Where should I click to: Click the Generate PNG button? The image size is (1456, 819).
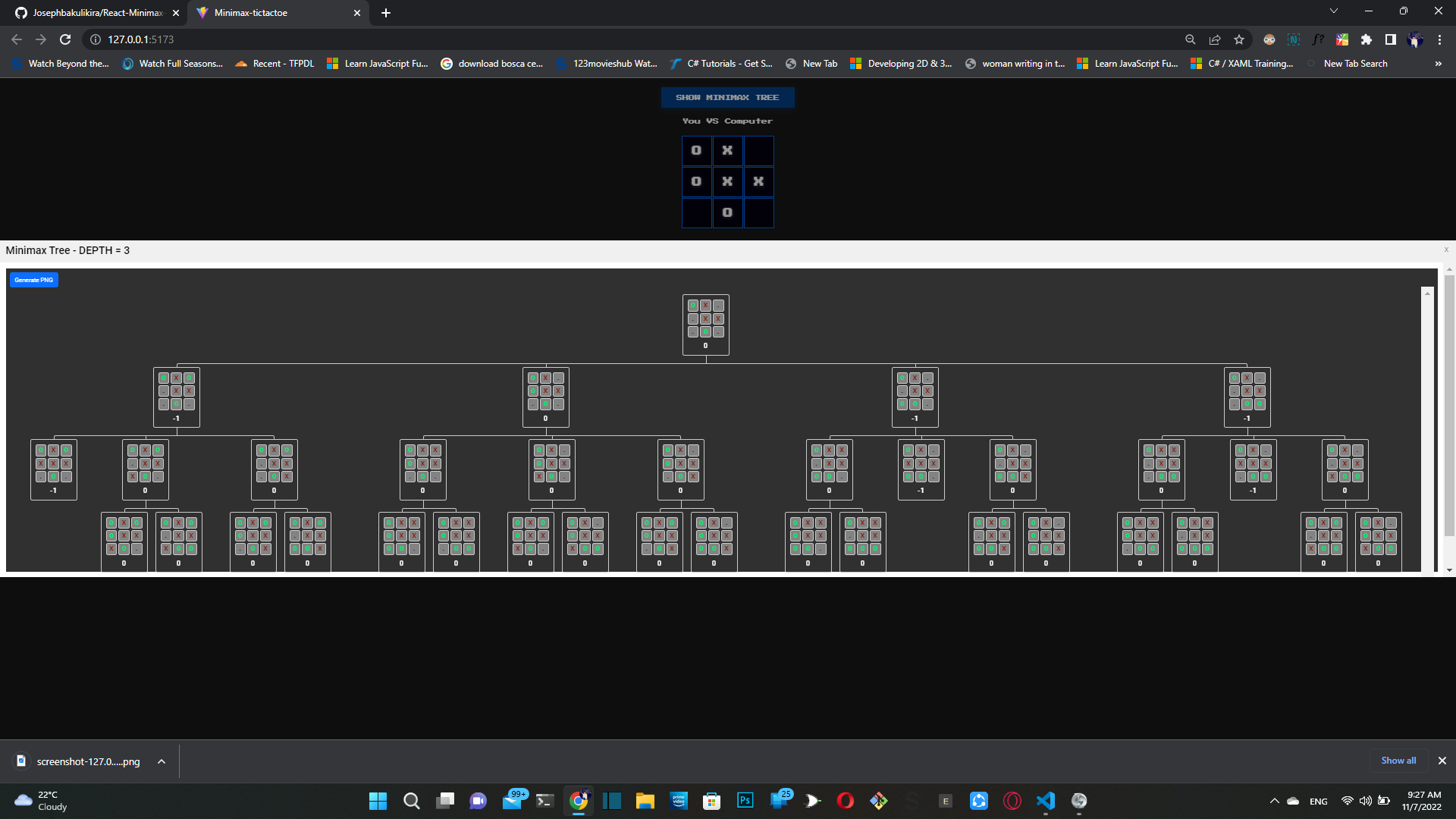click(x=33, y=280)
